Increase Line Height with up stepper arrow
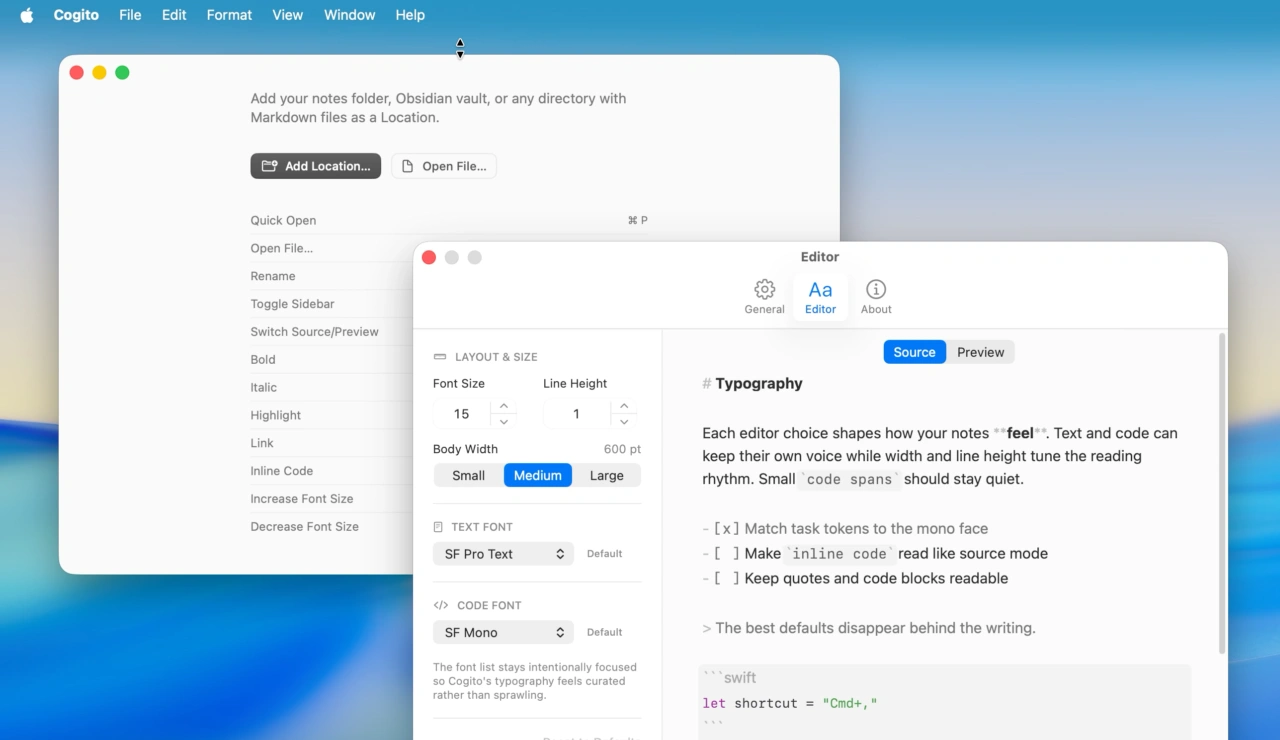 (x=624, y=406)
